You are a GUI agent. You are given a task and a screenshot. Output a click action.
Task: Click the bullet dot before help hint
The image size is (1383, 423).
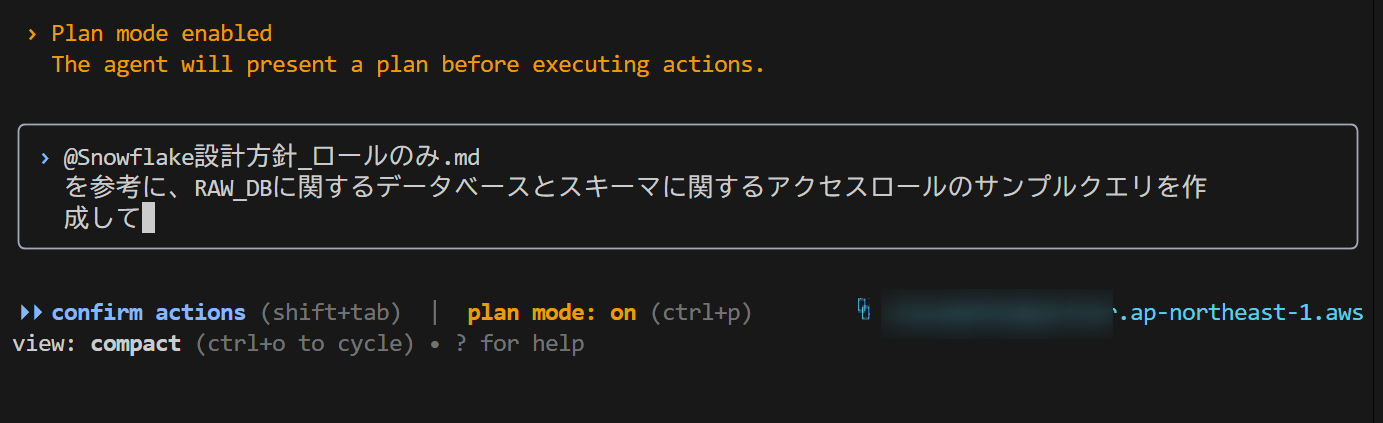[x=438, y=344]
